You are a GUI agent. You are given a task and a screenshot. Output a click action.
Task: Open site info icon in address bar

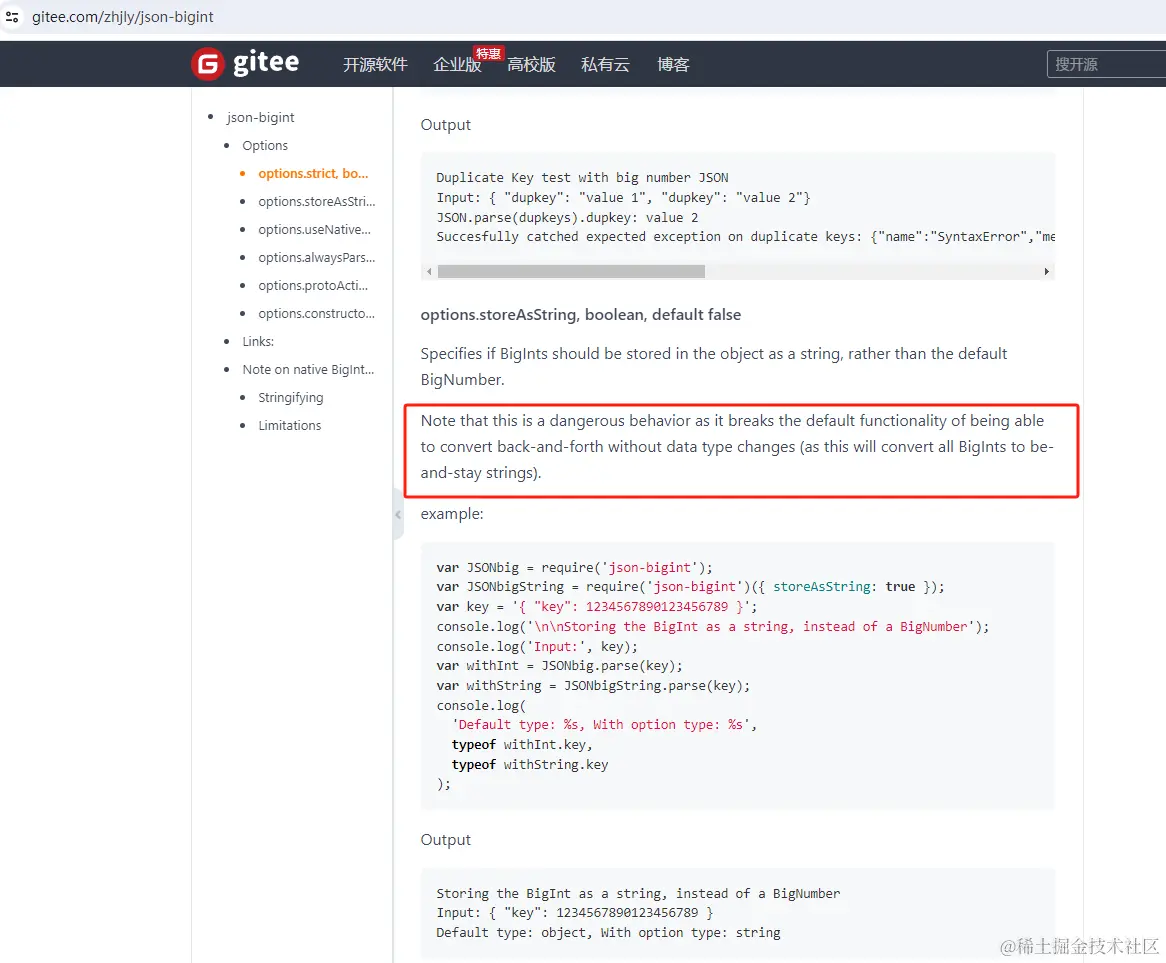click(12, 16)
